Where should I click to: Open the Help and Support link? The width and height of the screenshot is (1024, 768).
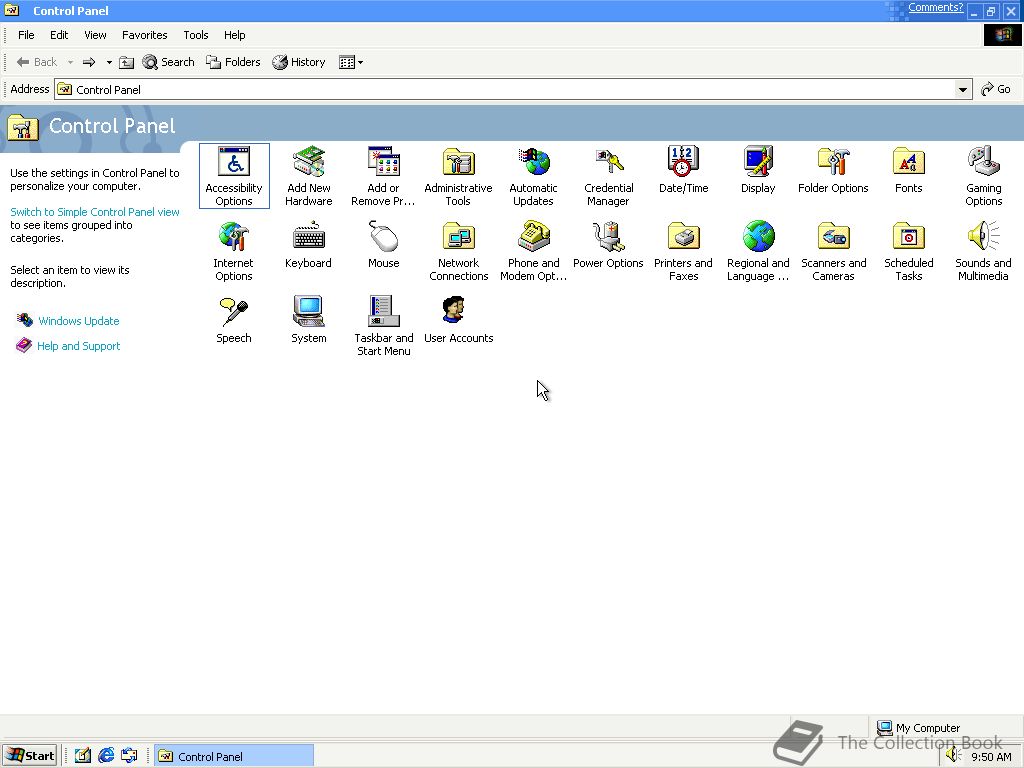(78, 346)
